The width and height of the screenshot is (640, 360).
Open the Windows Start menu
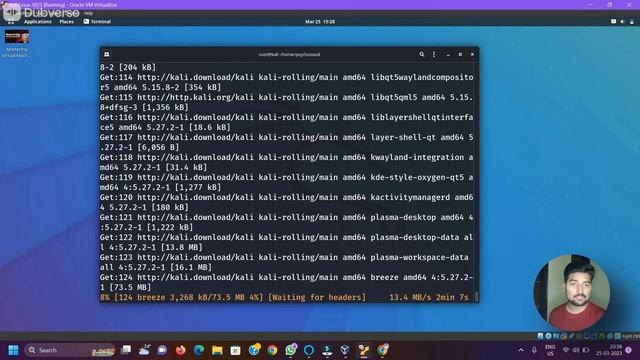coord(13,350)
